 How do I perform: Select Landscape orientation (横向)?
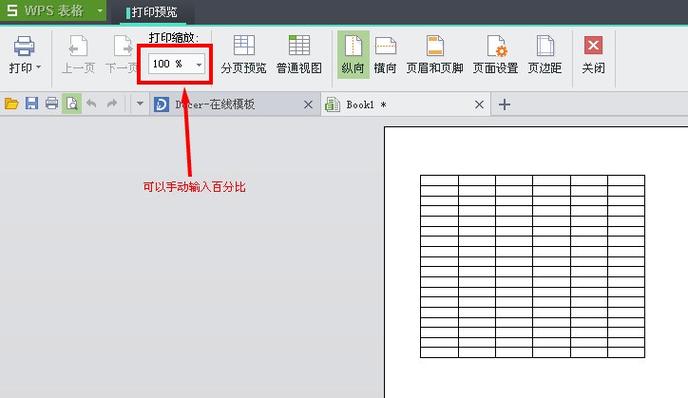pyautogui.click(x=385, y=55)
